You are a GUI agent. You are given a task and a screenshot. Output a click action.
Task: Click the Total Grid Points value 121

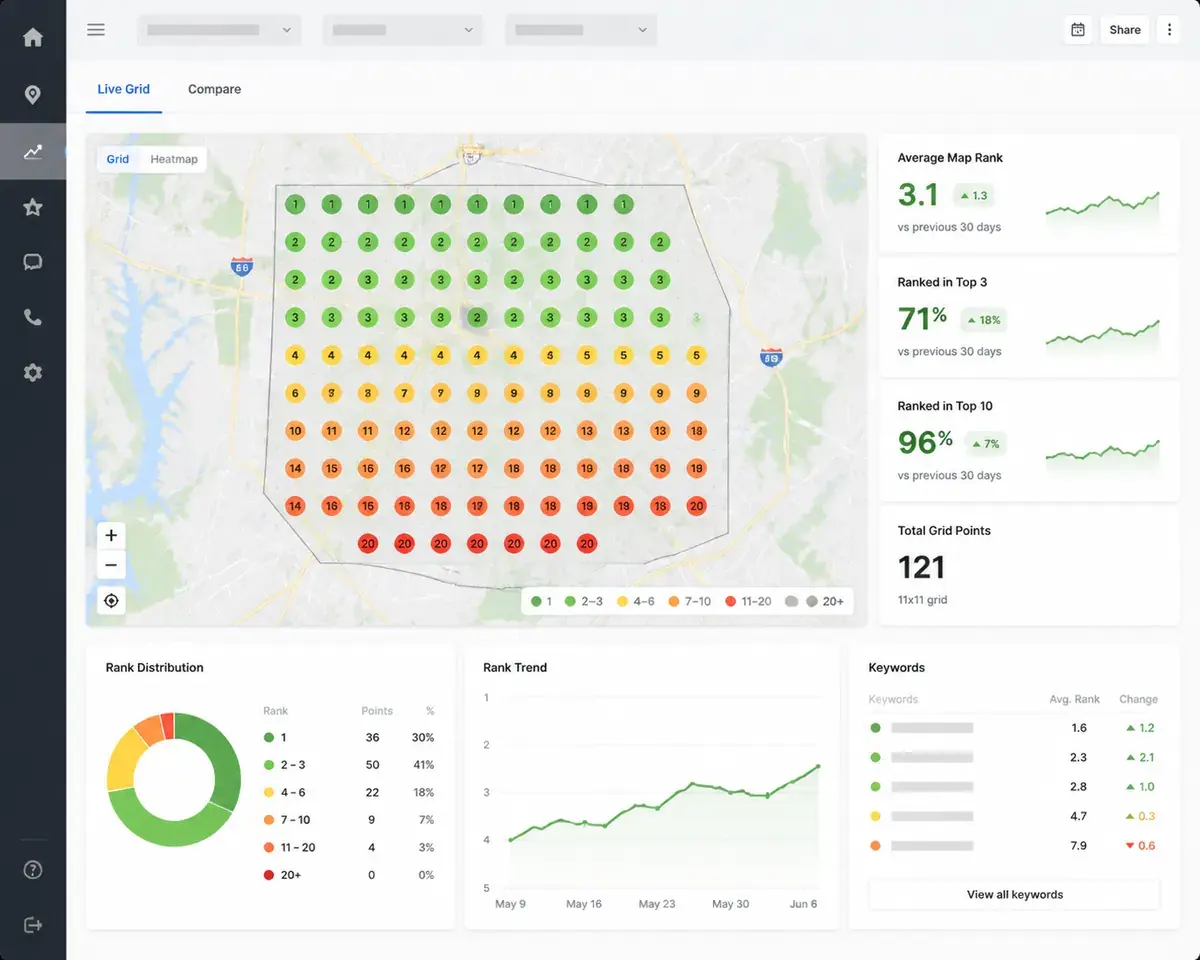point(921,568)
